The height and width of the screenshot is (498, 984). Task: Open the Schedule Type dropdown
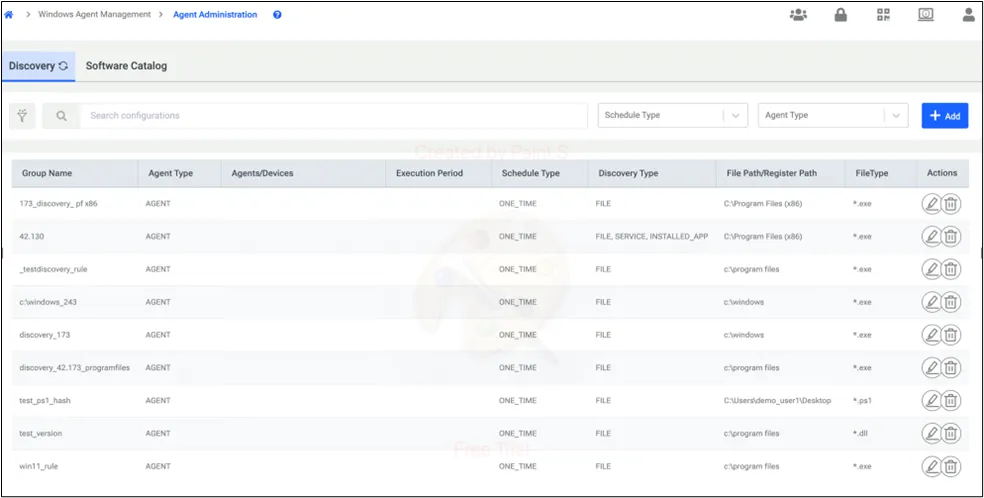673,115
